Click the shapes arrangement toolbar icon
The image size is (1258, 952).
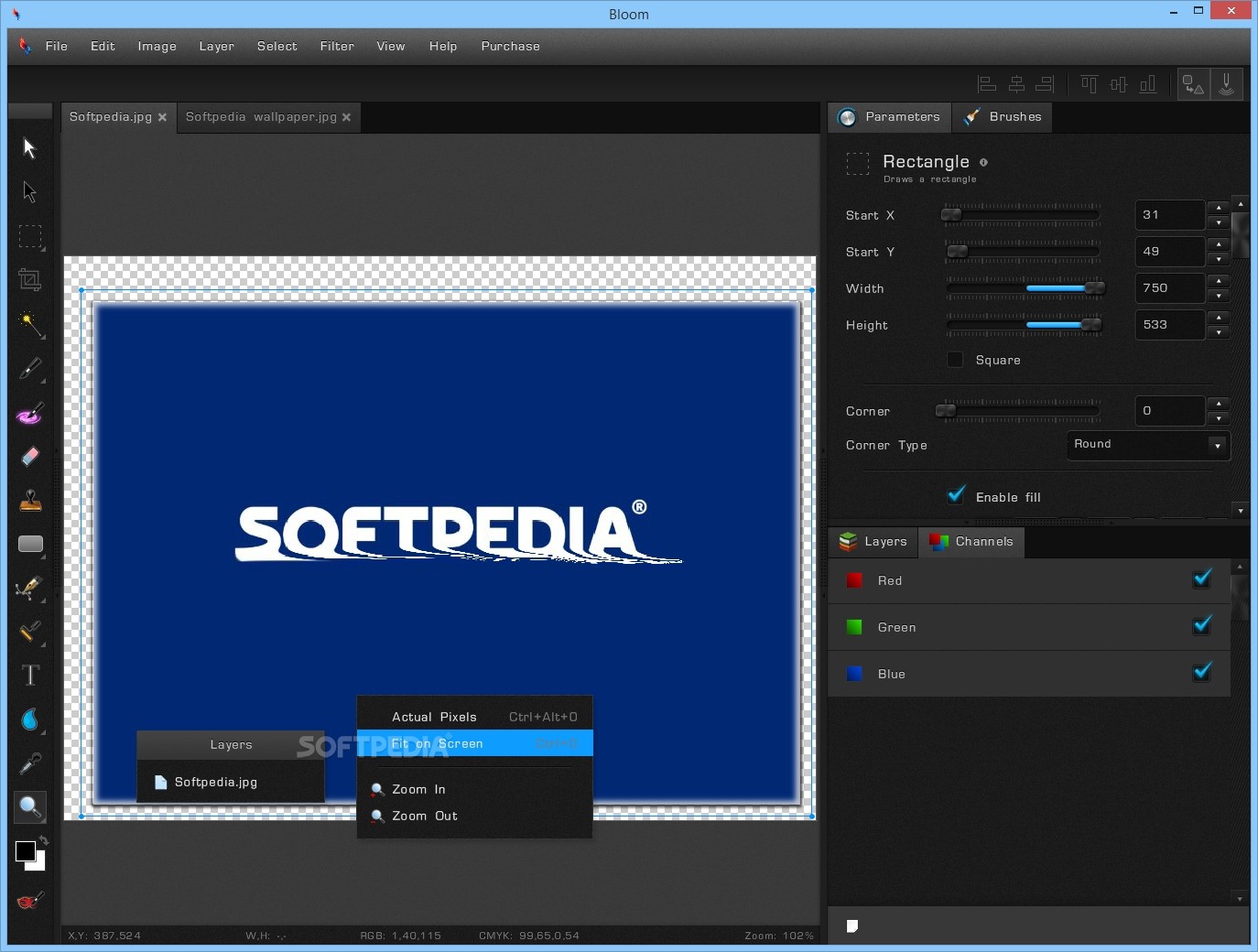(1193, 84)
